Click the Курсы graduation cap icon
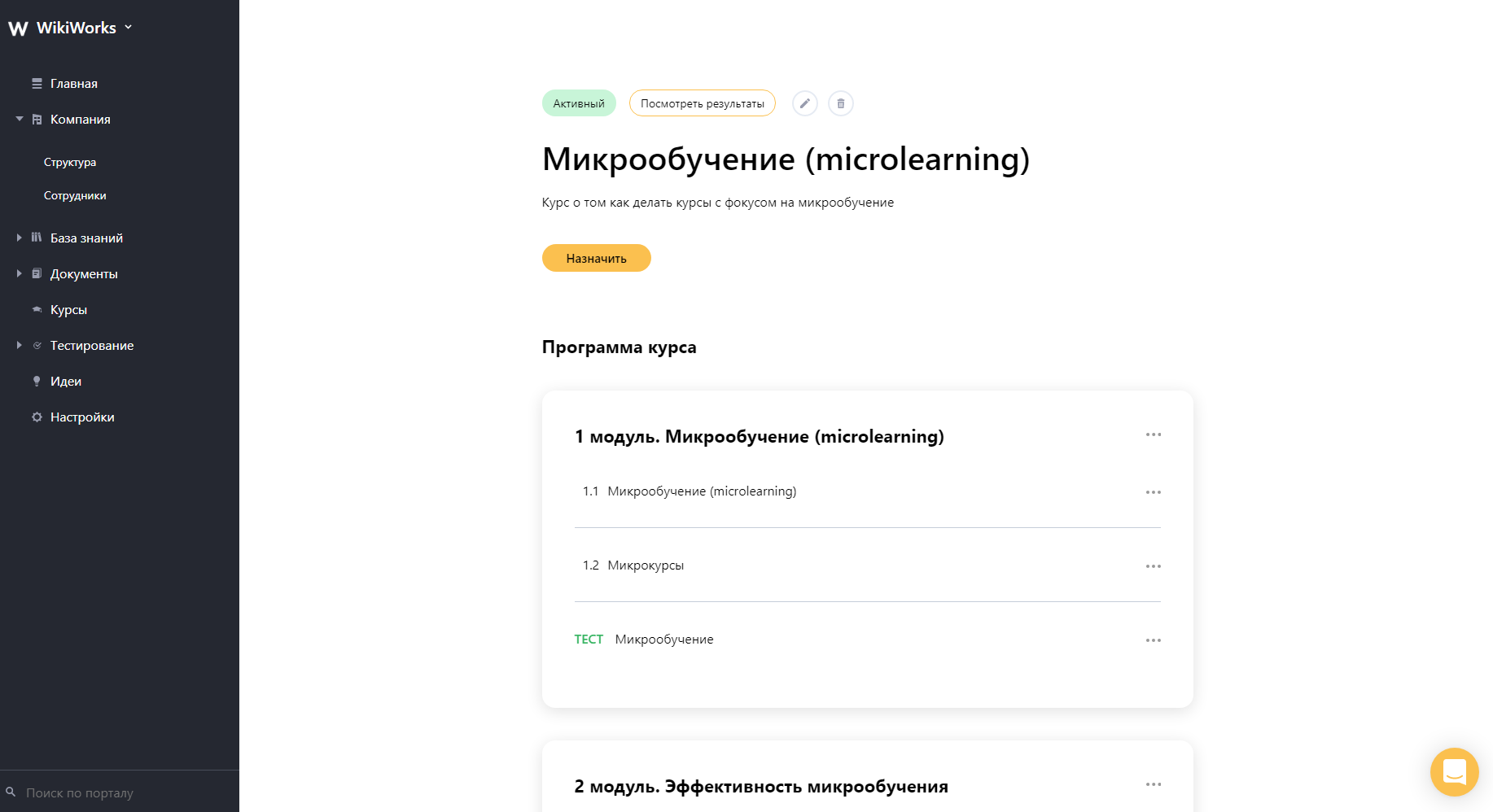 (37, 309)
